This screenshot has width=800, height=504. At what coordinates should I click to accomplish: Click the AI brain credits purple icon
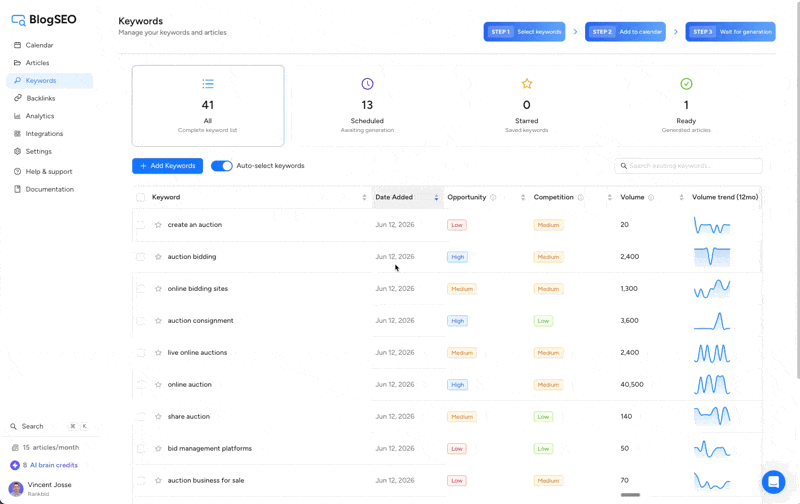click(15, 465)
